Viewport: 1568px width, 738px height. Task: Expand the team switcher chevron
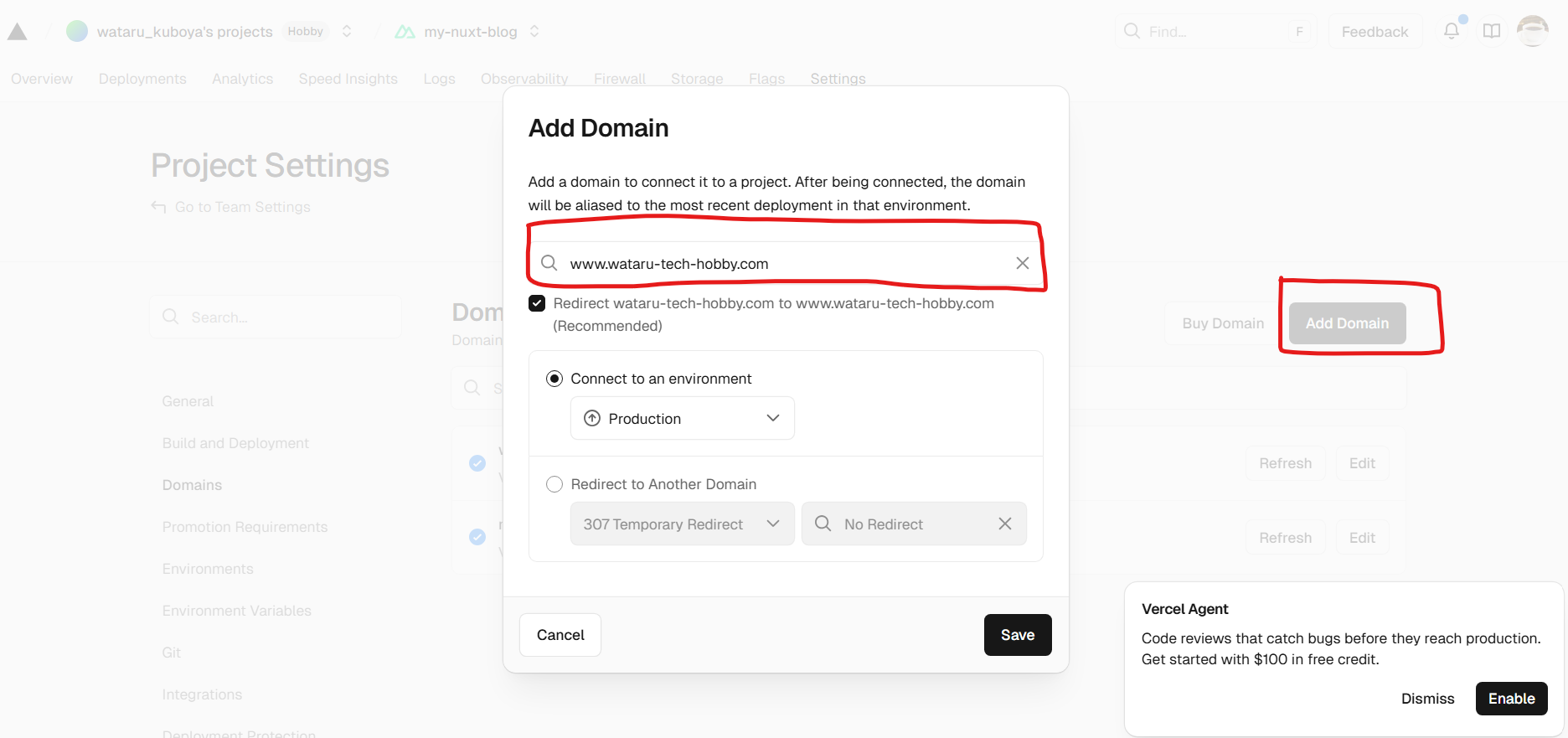point(347,32)
